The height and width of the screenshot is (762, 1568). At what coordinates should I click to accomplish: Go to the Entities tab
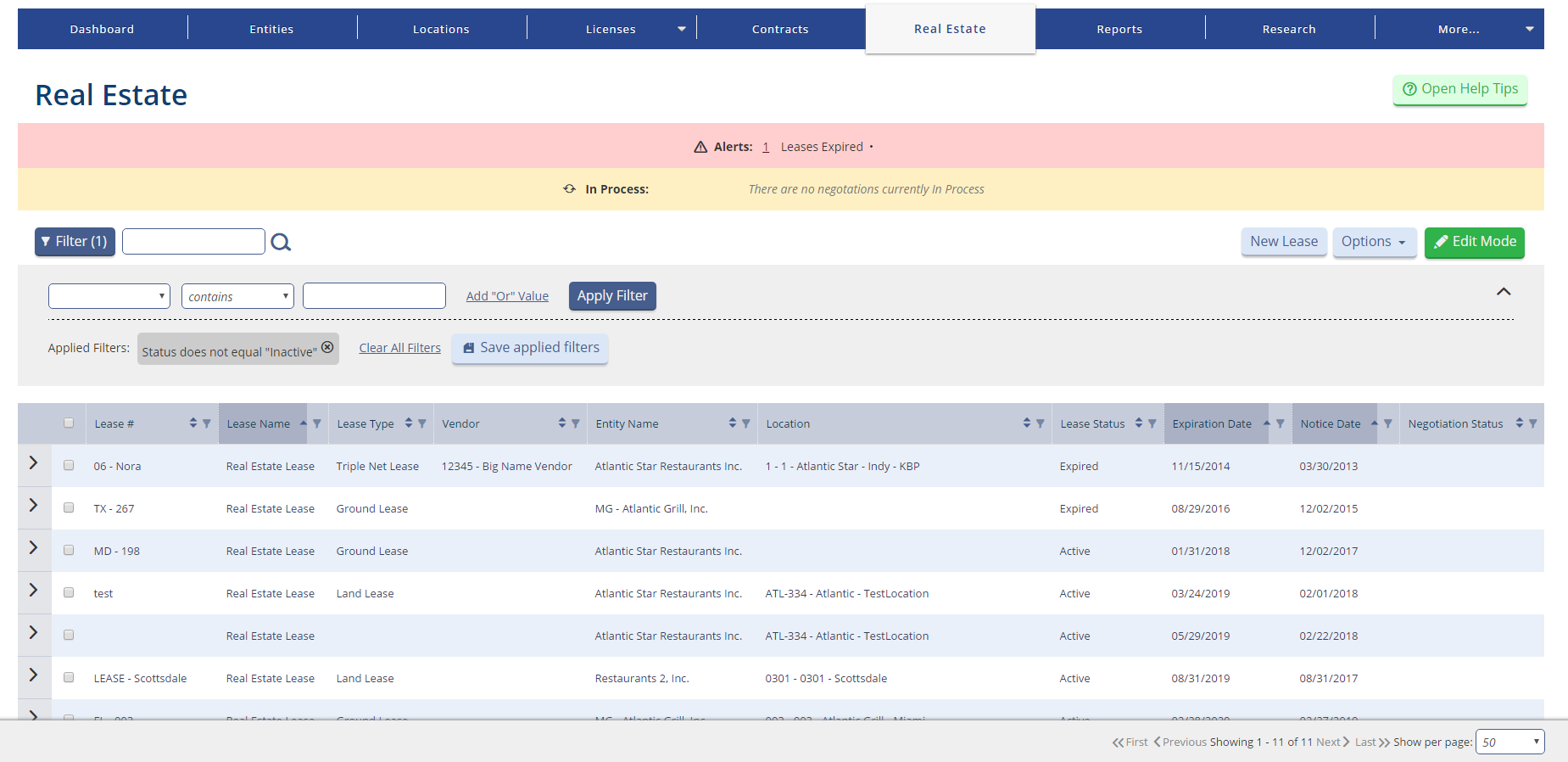[x=272, y=29]
